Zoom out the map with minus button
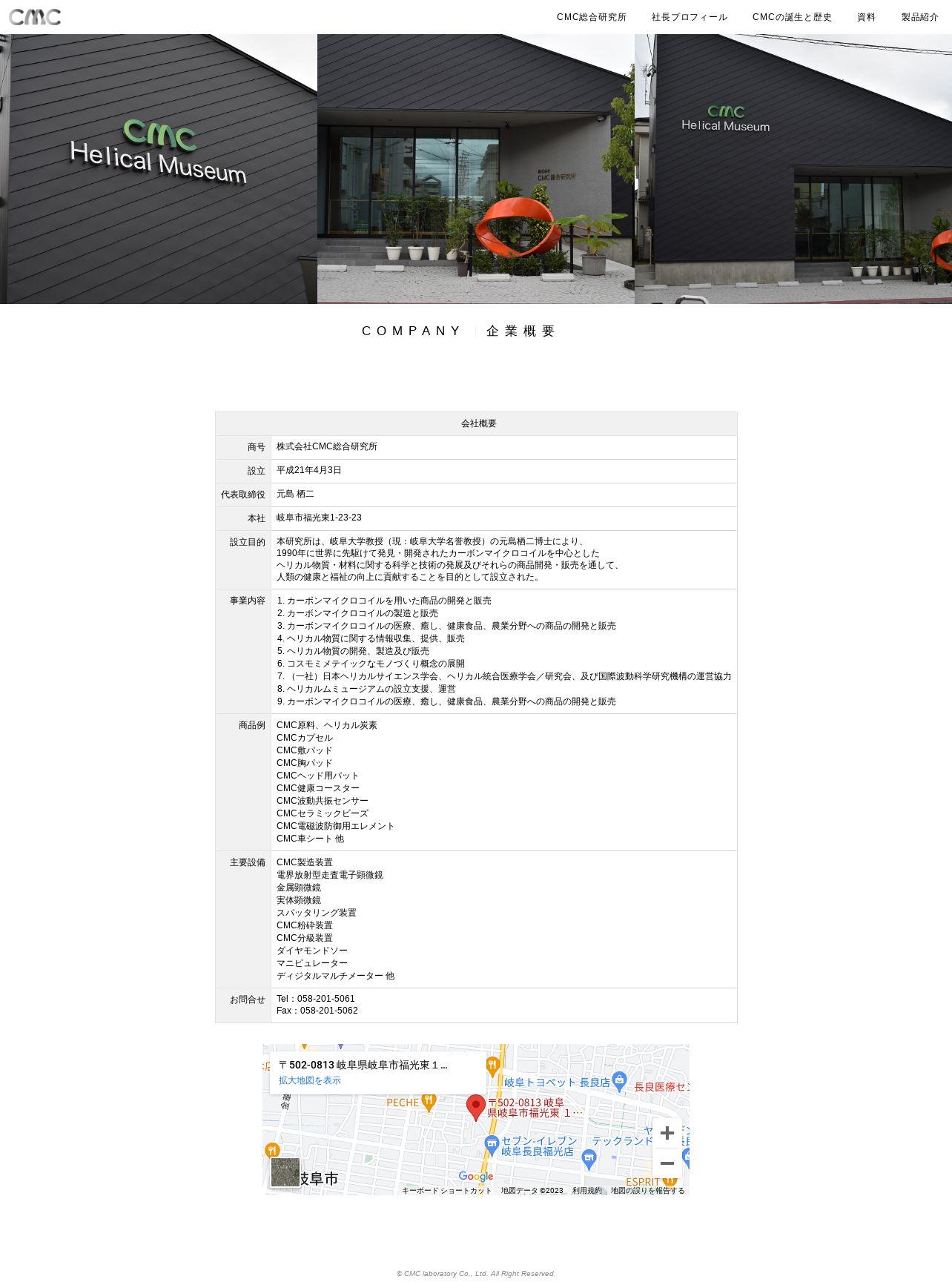952x1282 pixels. 667,1163
